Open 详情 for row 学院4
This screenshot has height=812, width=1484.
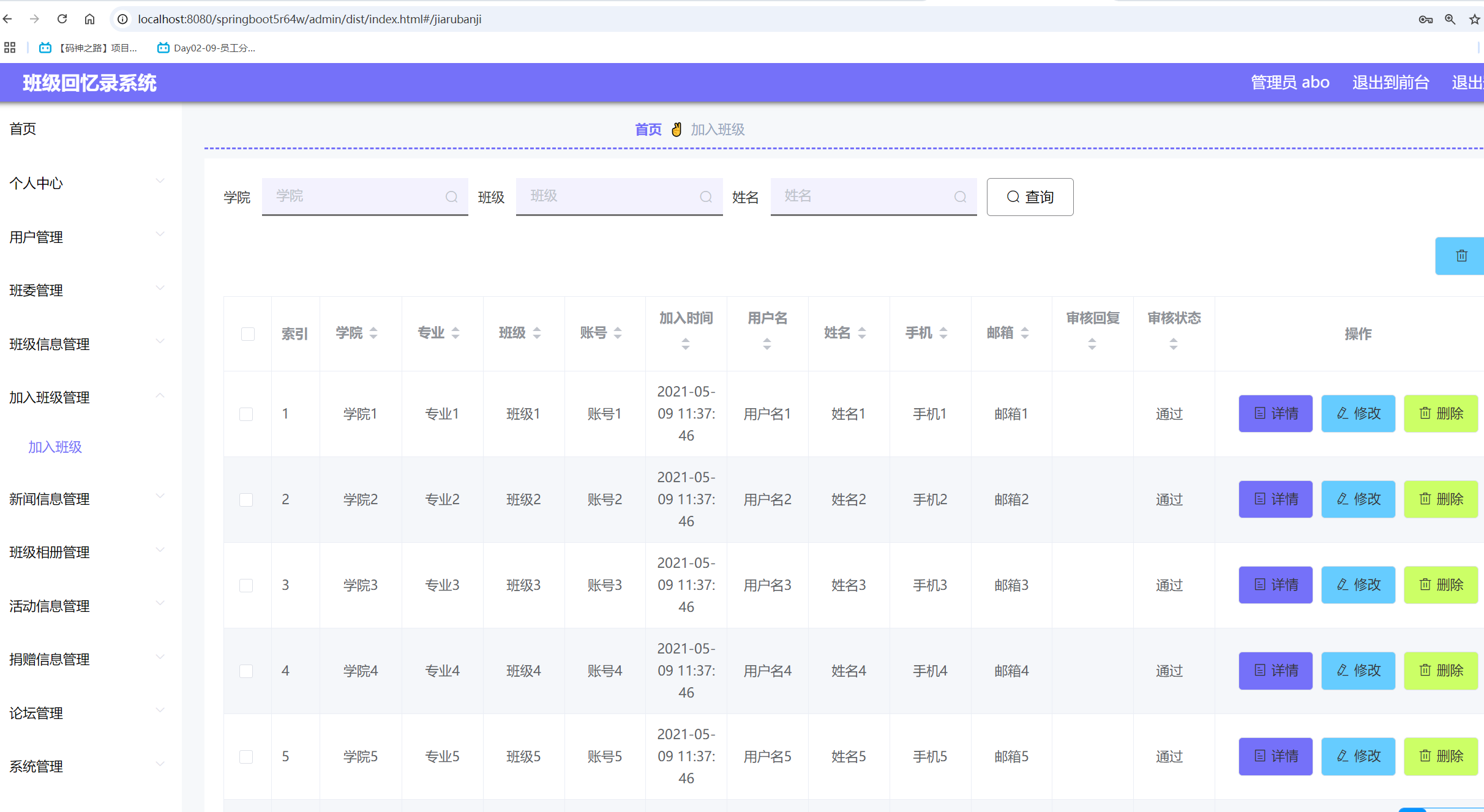pyautogui.click(x=1275, y=671)
